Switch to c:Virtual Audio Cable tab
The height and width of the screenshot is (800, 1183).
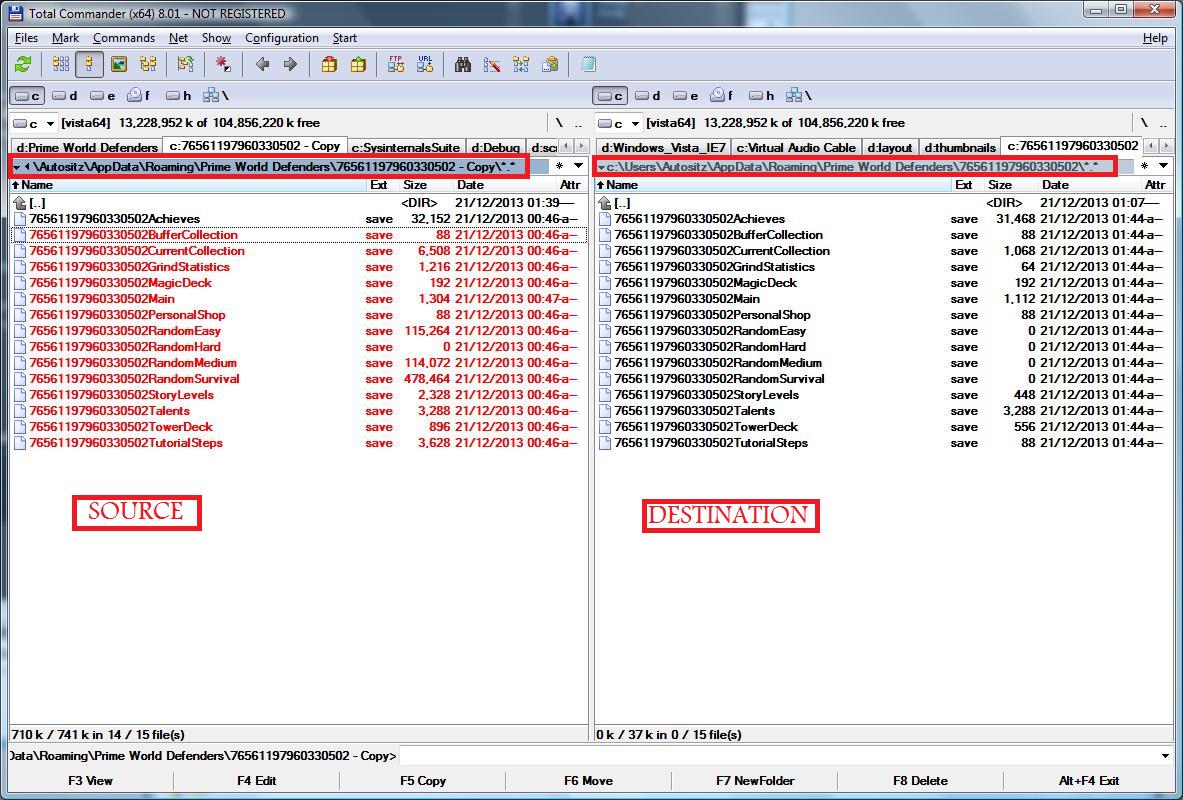pyautogui.click(x=796, y=147)
